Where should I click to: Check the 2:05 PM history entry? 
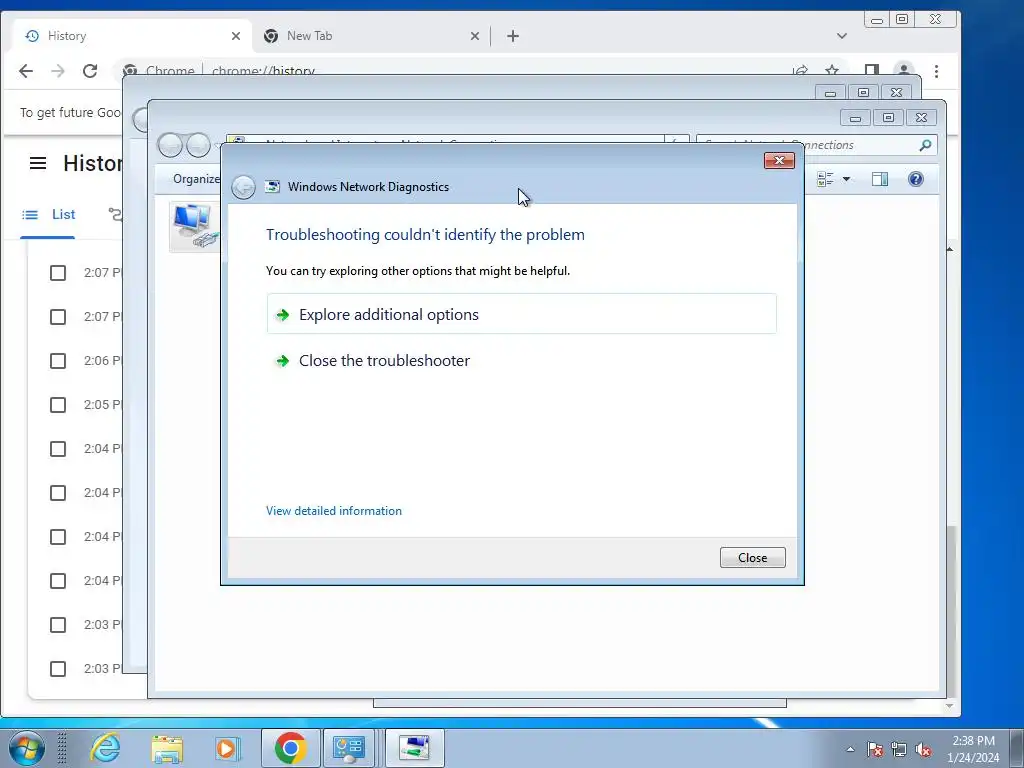(58, 405)
